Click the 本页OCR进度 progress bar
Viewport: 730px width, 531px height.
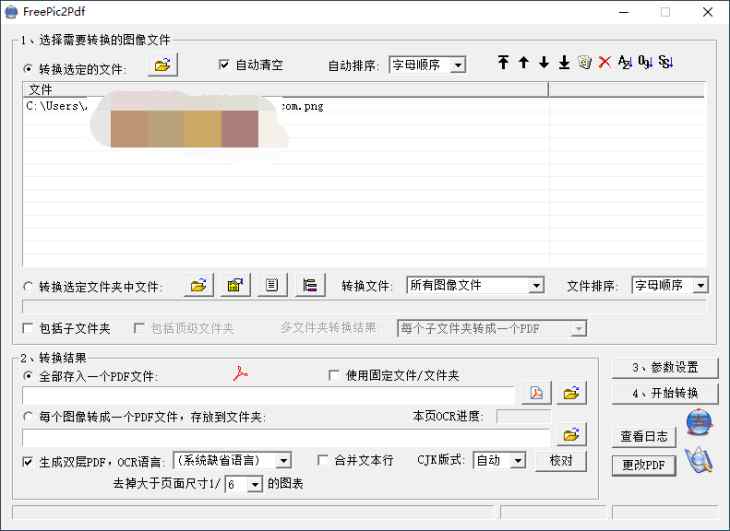click(x=523, y=416)
